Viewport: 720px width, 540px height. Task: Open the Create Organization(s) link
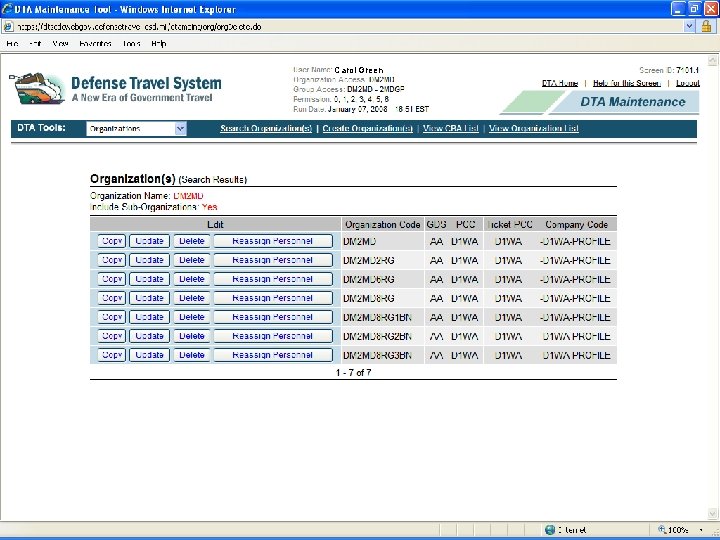point(367,129)
